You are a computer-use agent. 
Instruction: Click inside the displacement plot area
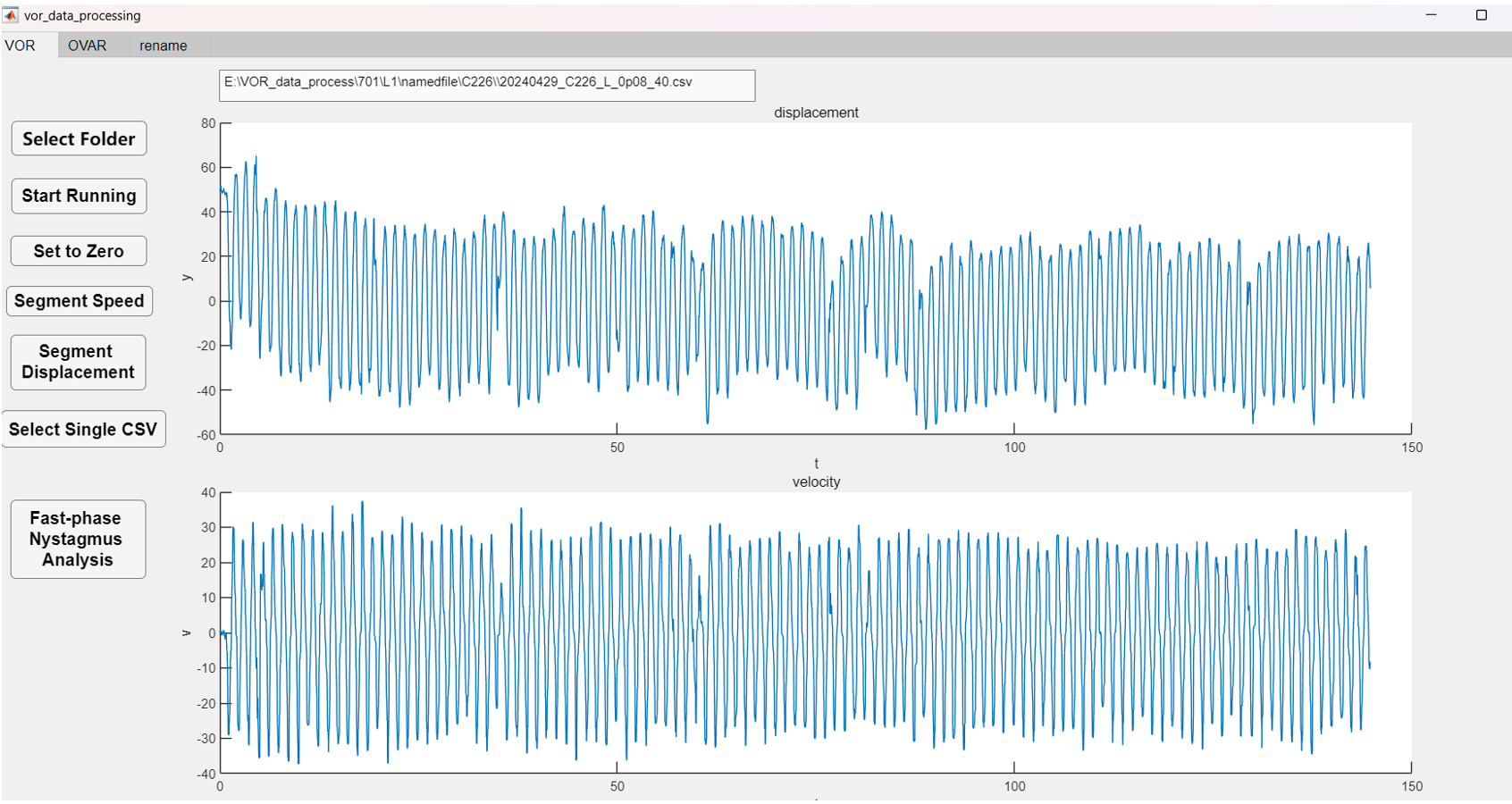coord(815,278)
